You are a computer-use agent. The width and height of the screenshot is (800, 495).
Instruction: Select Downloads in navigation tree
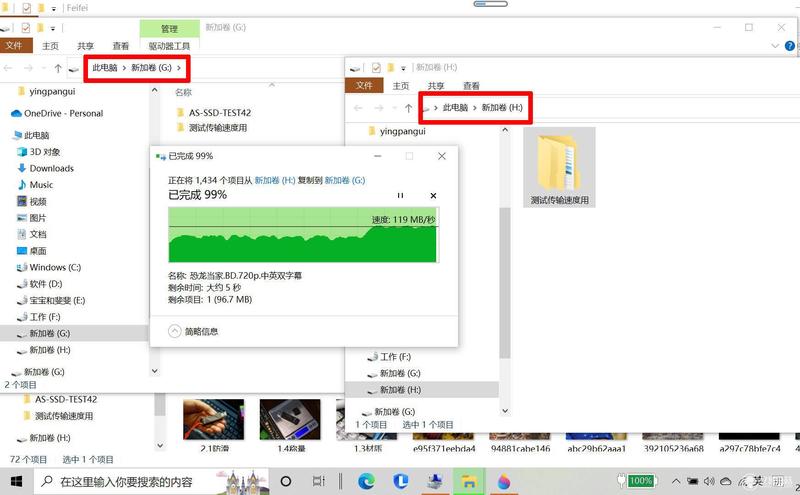point(46,168)
